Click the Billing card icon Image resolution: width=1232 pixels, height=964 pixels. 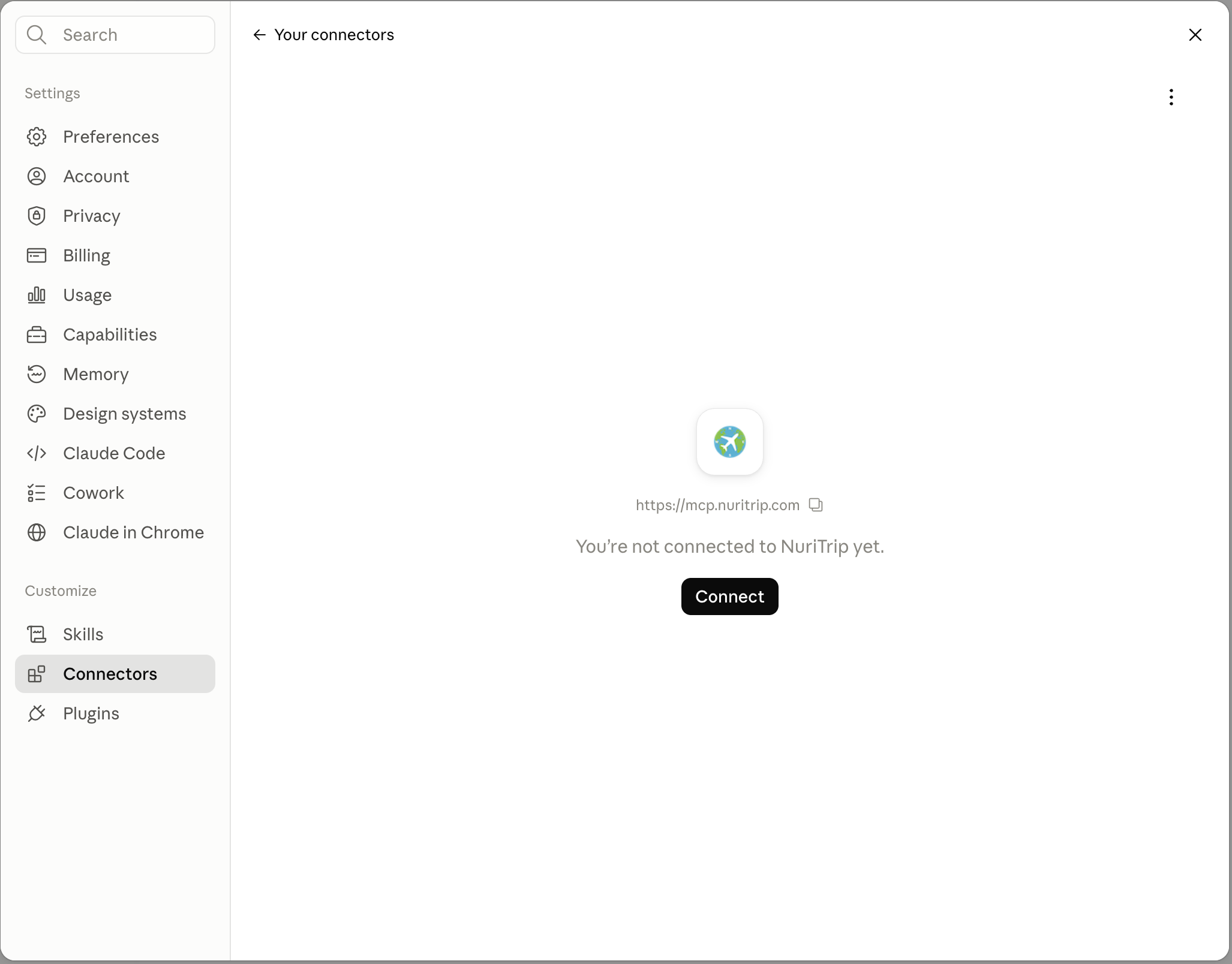37,255
